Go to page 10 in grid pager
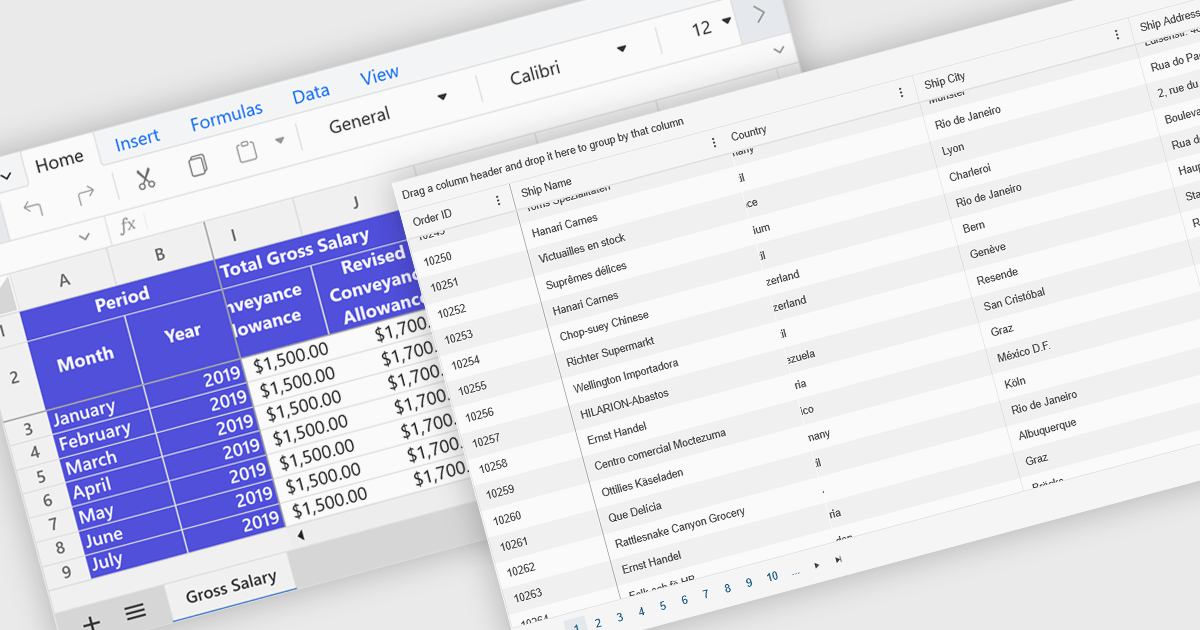Viewport: 1200px width, 630px height. (772, 577)
